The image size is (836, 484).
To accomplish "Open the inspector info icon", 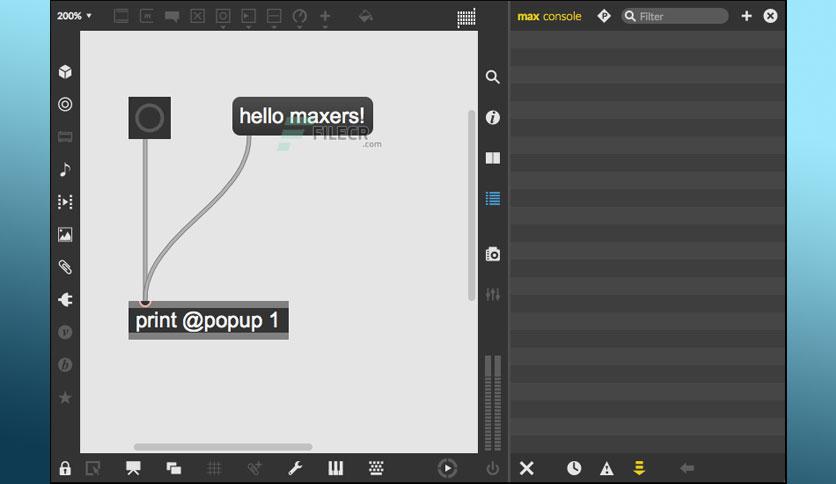I will [x=493, y=117].
